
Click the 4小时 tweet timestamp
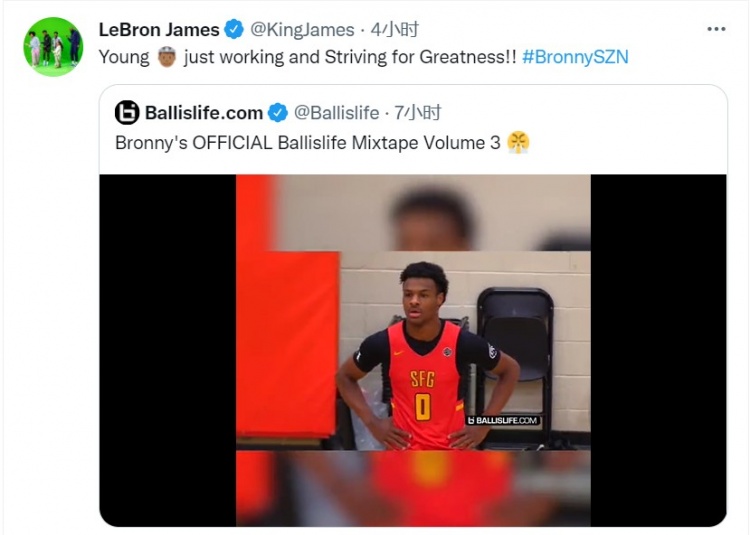pos(395,30)
